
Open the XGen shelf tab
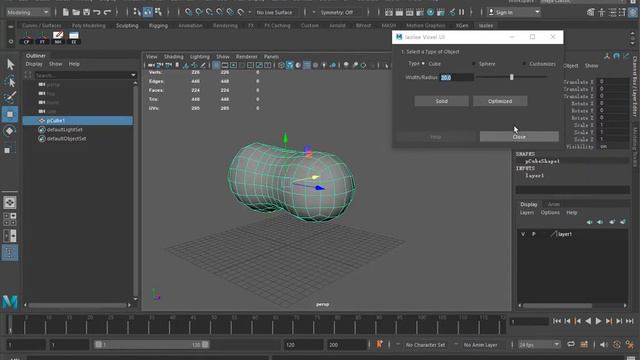click(462, 26)
